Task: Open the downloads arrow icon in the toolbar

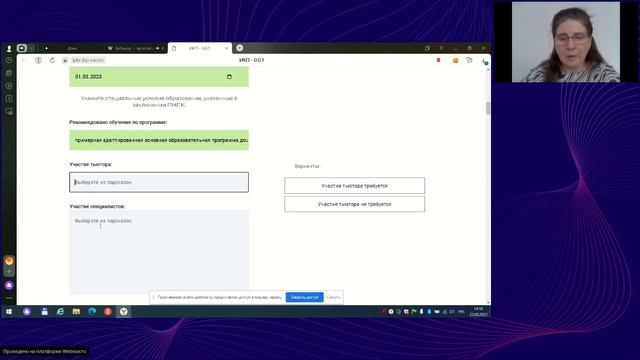Action: click(x=484, y=61)
